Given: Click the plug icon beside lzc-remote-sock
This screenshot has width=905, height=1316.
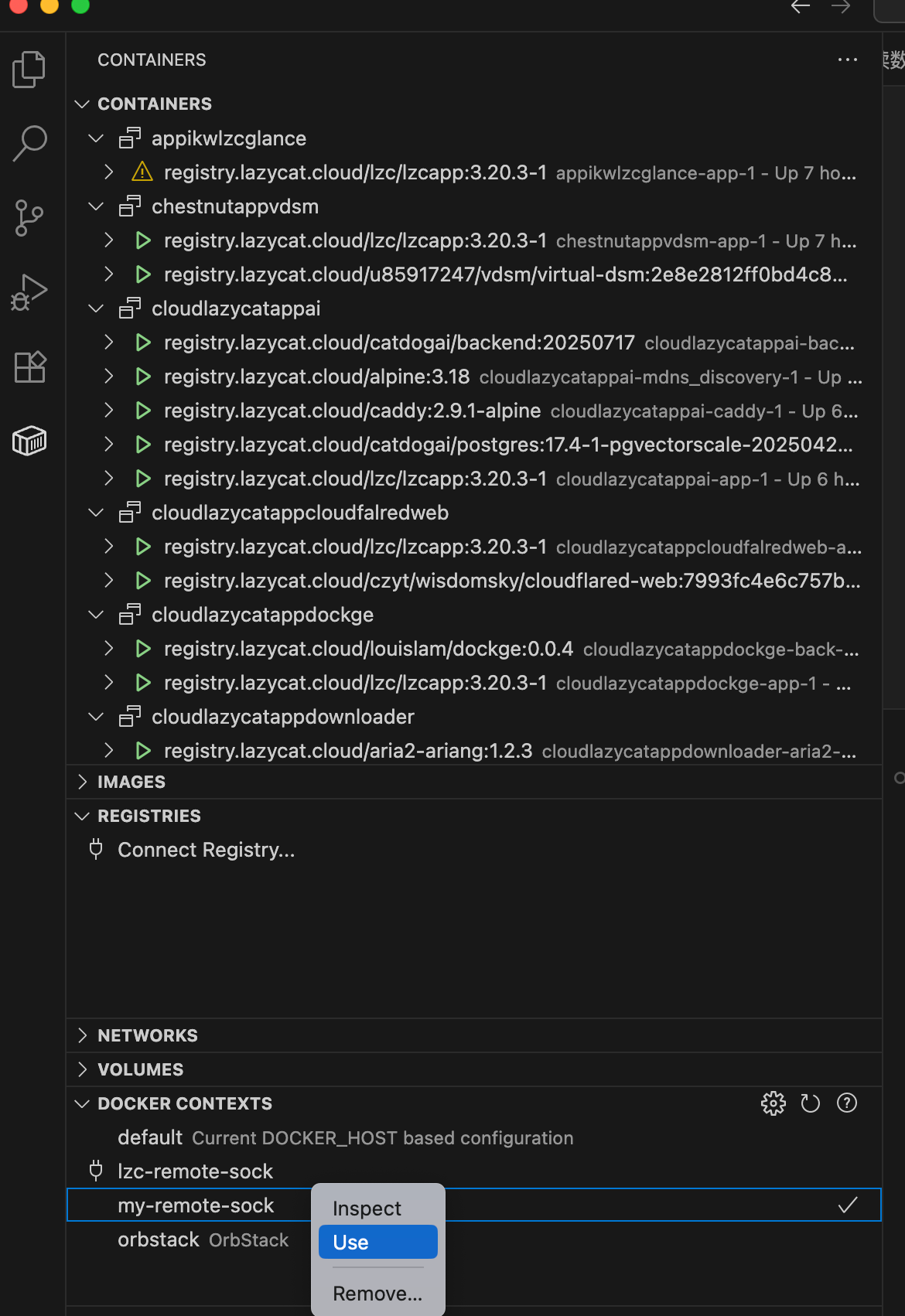Looking at the screenshot, I should click(x=95, y=1171).
